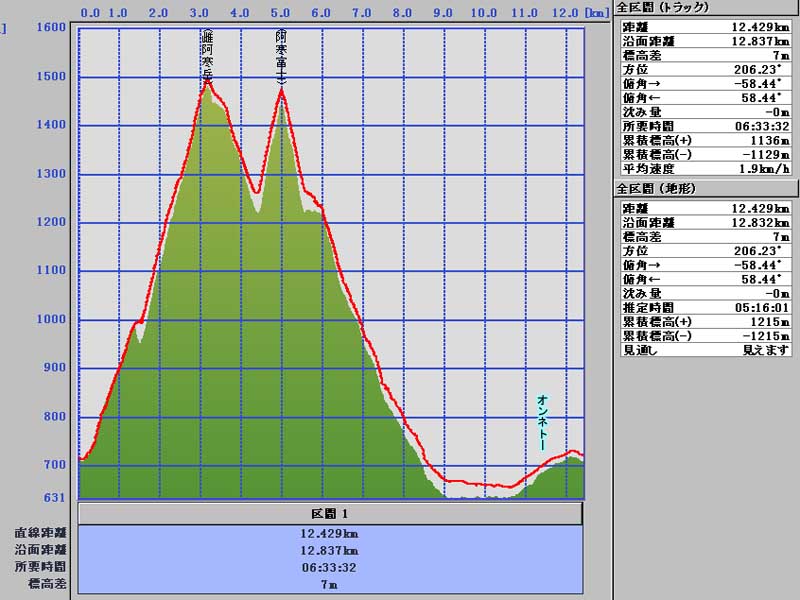Click the 12.0 km distance axis label

[x=564, y=13]
